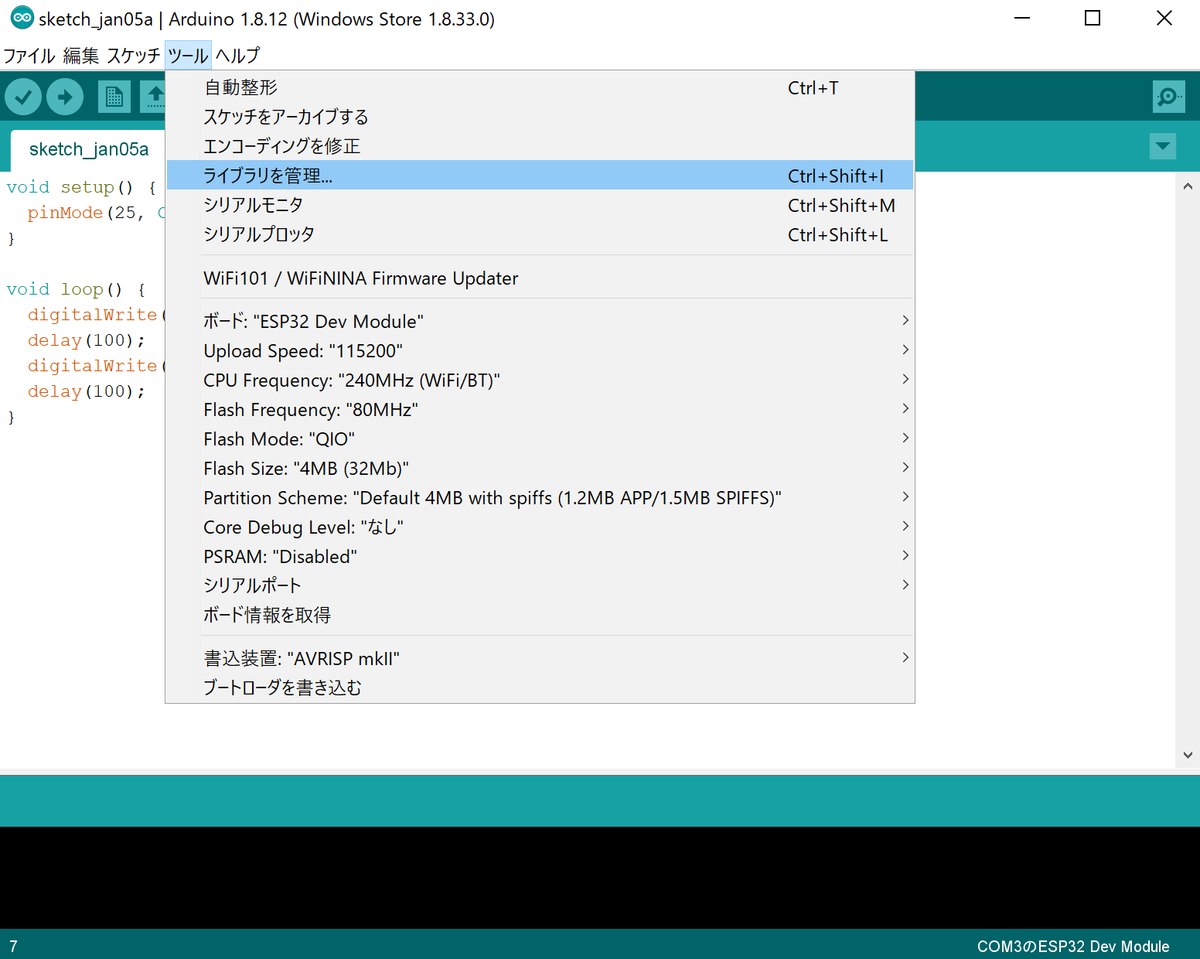Click the Upload arrow toolbar icon
The image size is (1200, 959).
click(x=65, y=97)
